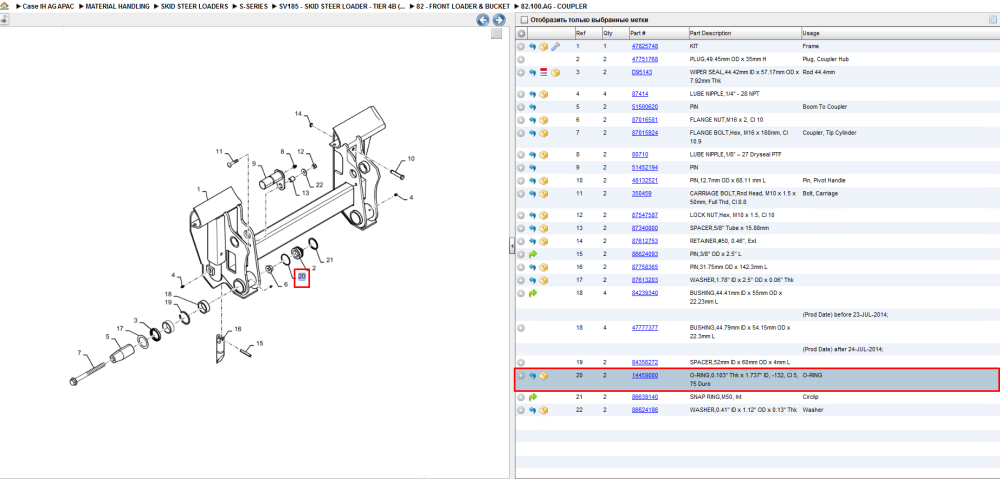Click box icon in KIT 47825748 row
Screen dimensions: 1000x479
click(543, 47)
